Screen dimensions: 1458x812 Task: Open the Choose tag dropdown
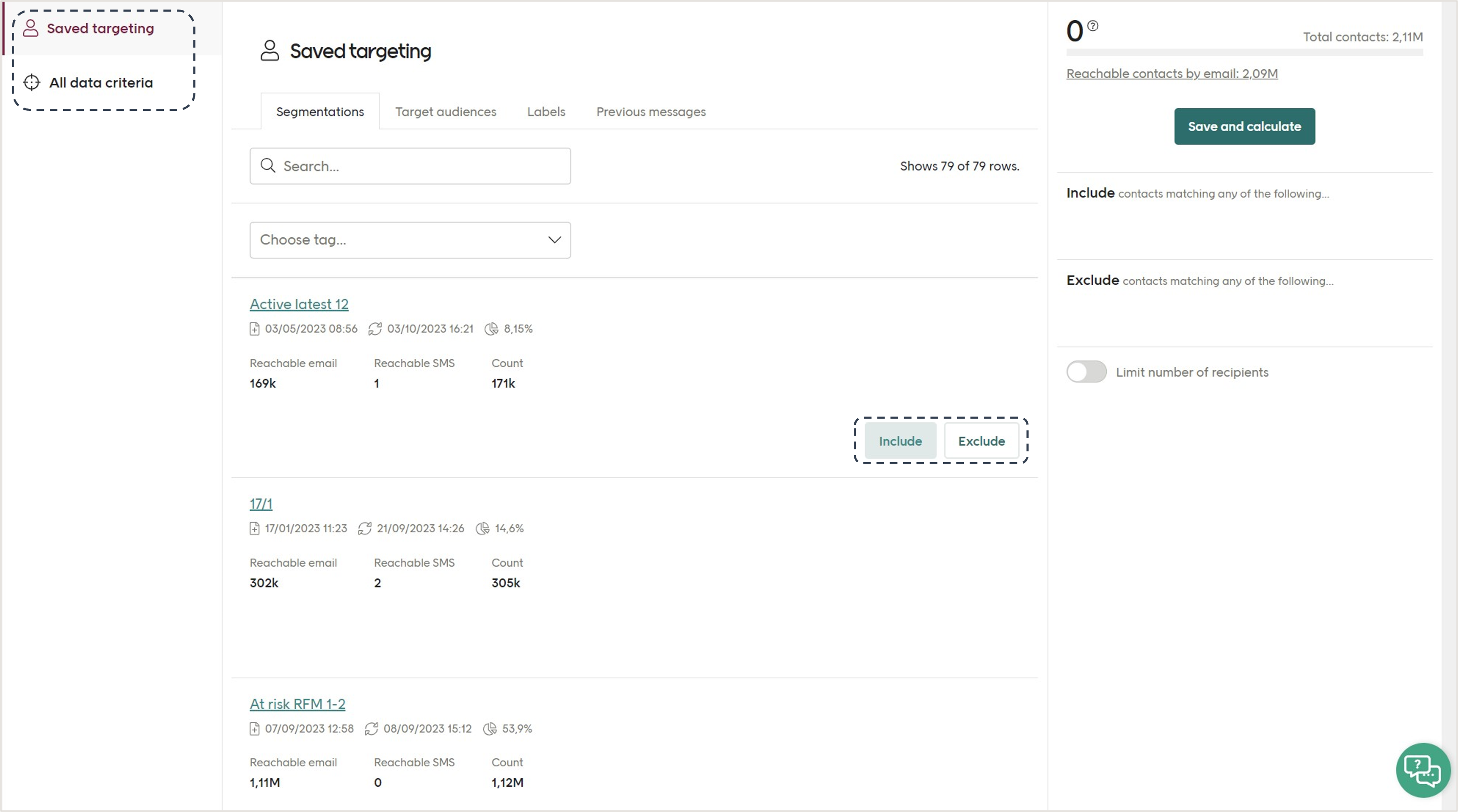[410, 240]
